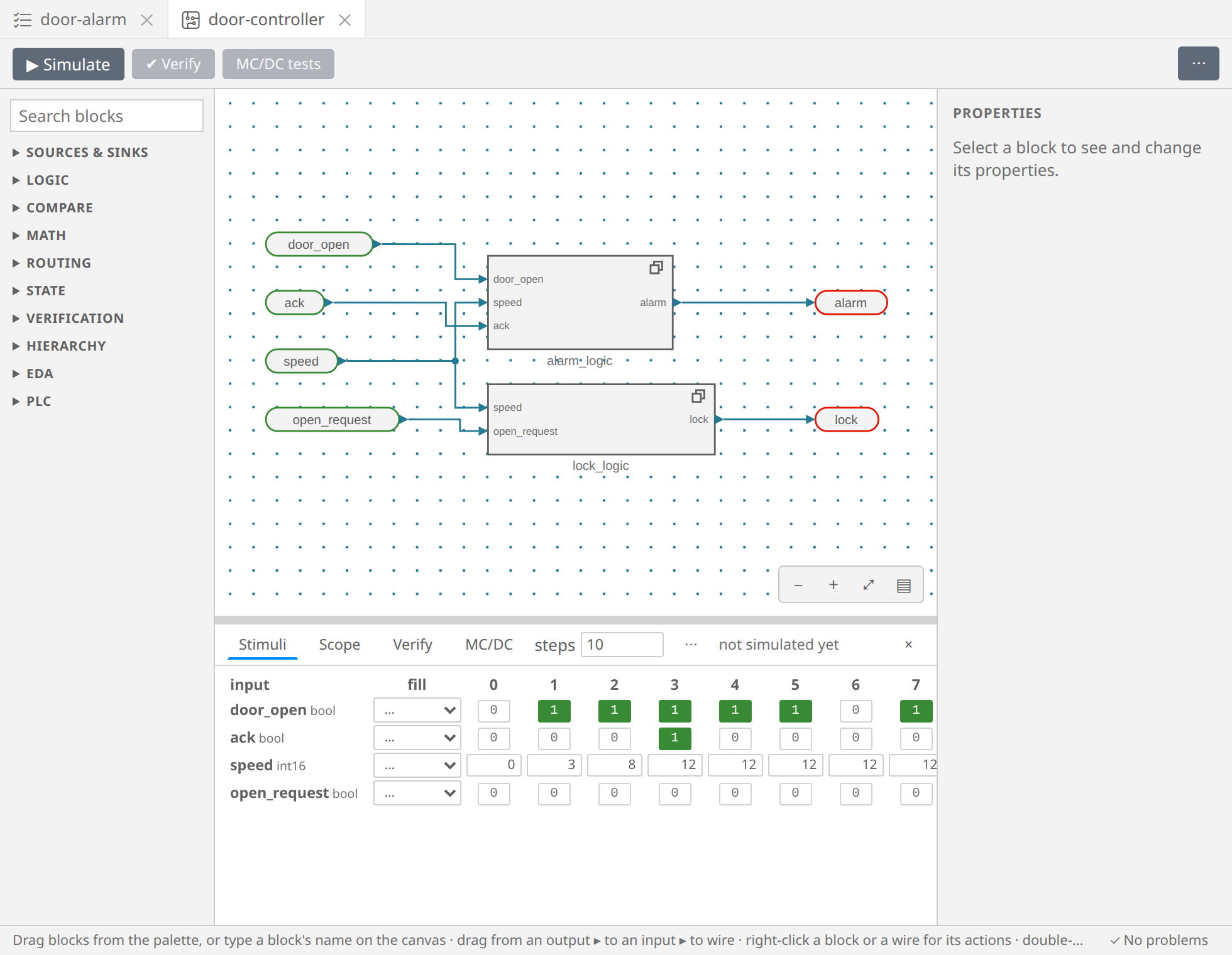
Task: Select the open_request input port block
Action: [x=333, y=420]
